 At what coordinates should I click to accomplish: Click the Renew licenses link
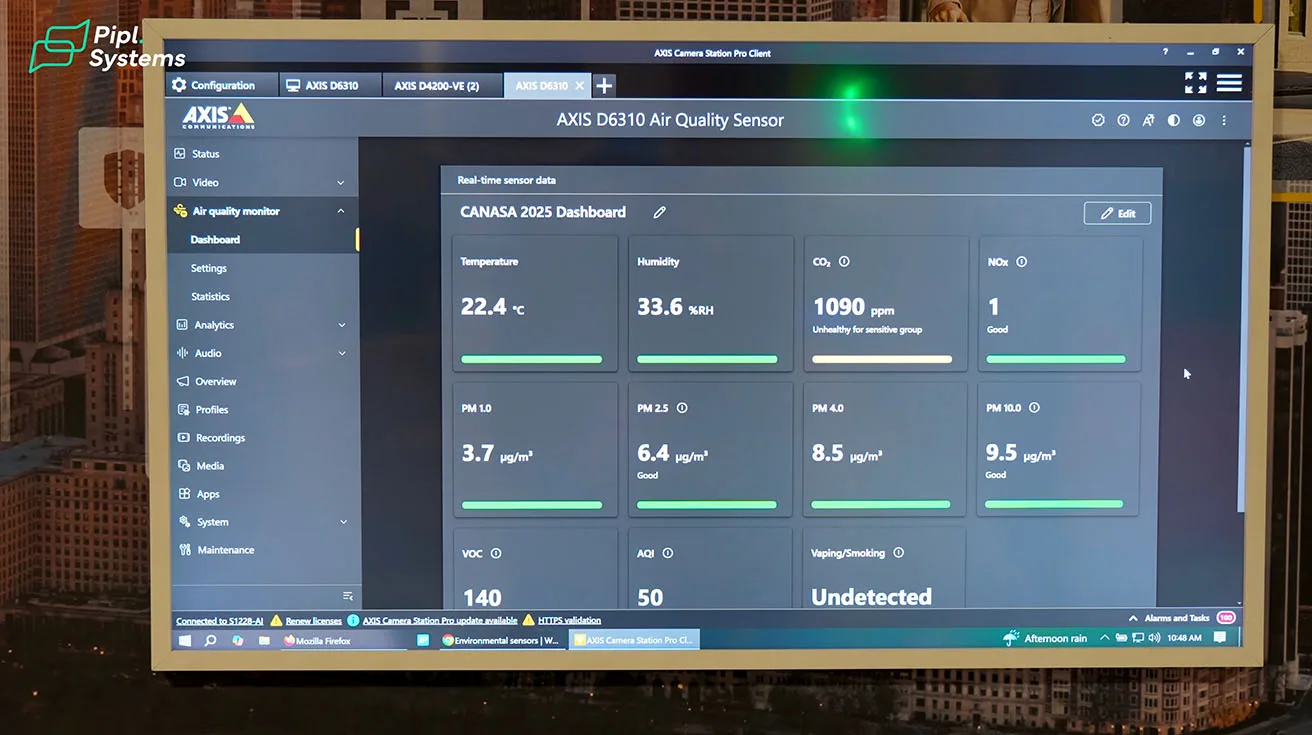(x=313, y=621)
